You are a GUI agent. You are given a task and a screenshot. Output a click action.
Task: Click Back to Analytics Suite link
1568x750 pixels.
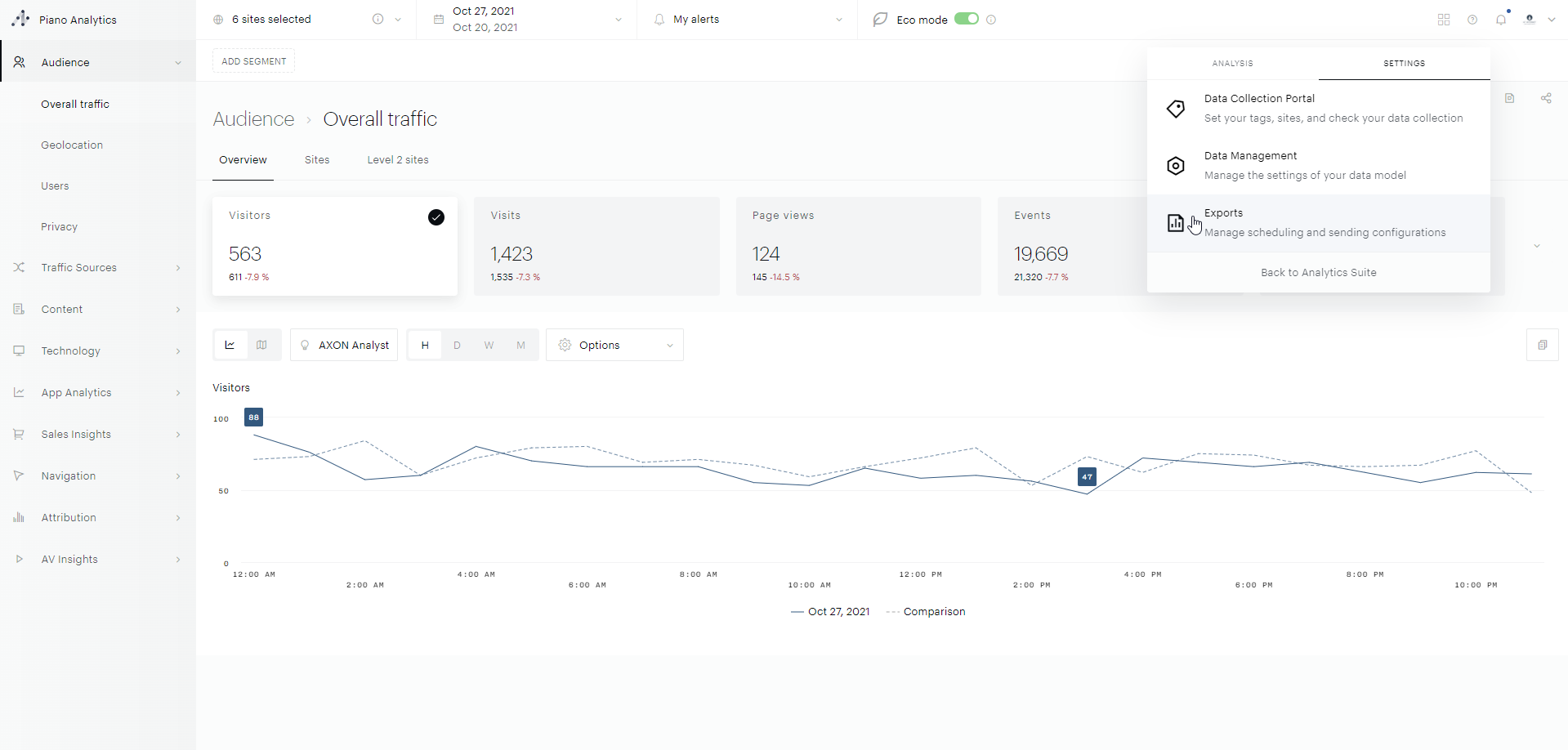click(x=1318, y=273)
